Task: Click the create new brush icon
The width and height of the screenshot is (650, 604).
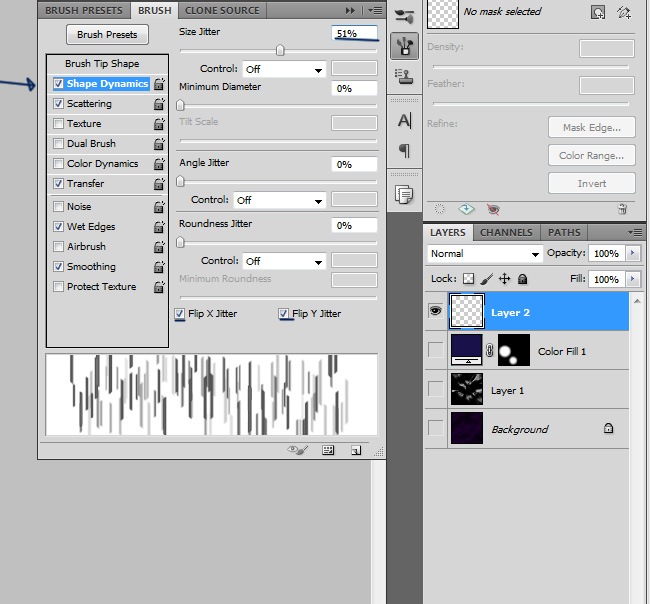Action: (355, 451)
